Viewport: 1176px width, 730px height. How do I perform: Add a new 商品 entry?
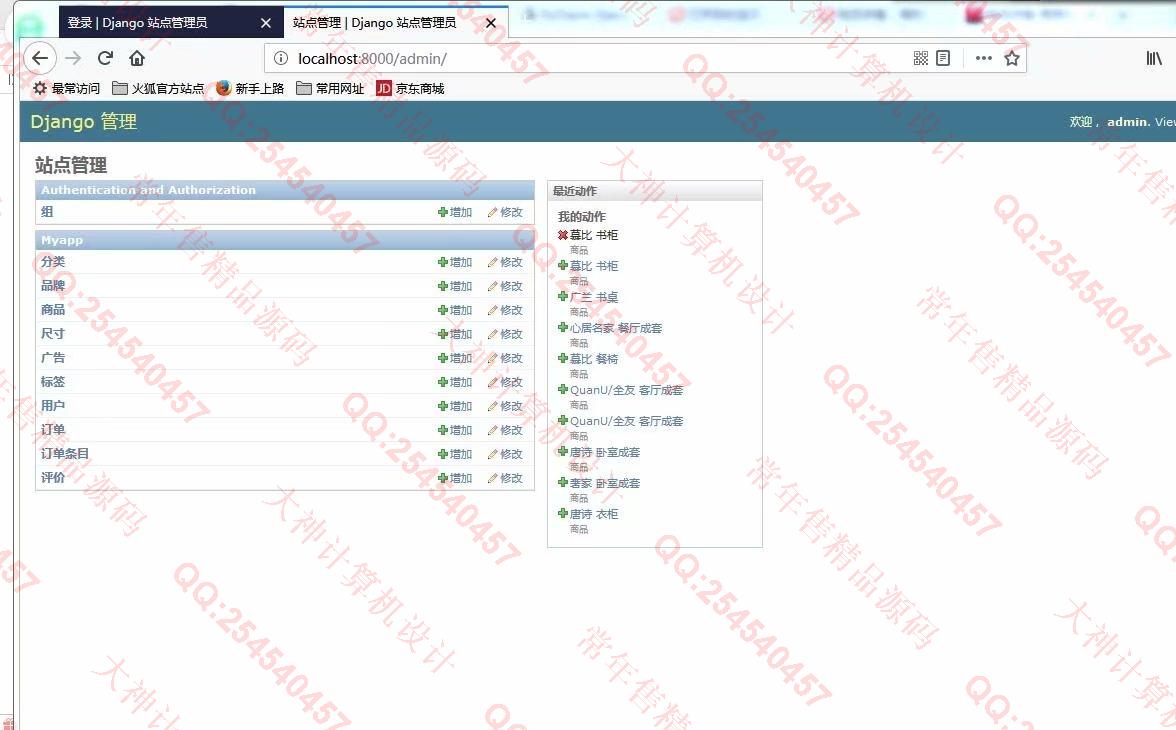coord(454,310)
